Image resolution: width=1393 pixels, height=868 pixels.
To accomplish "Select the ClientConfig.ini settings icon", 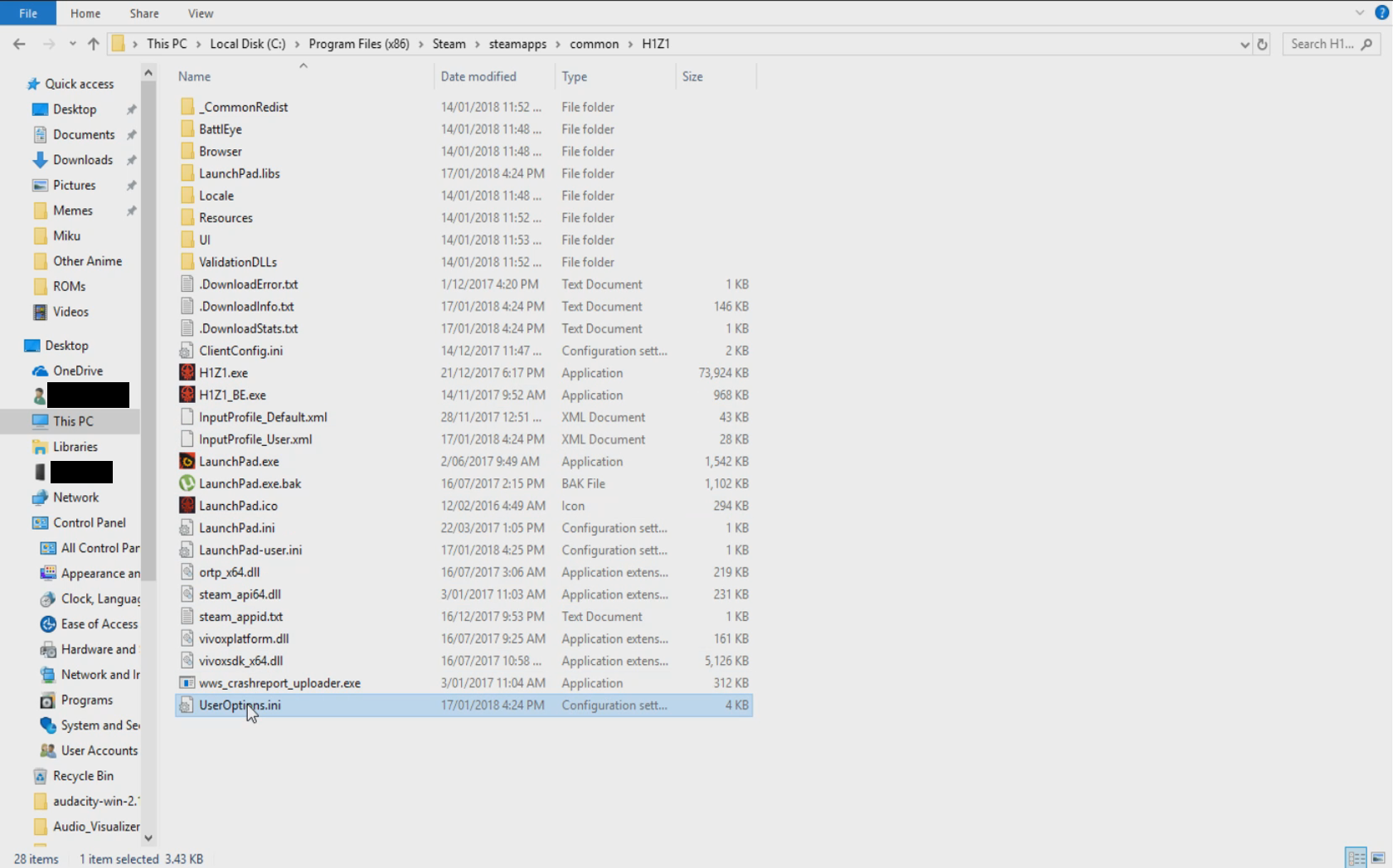I will point(187,351).
